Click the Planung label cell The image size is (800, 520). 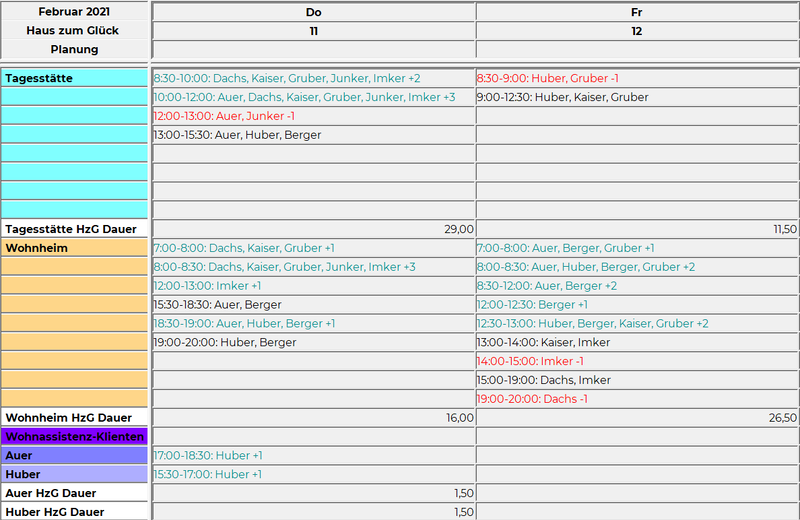(75, 49)
